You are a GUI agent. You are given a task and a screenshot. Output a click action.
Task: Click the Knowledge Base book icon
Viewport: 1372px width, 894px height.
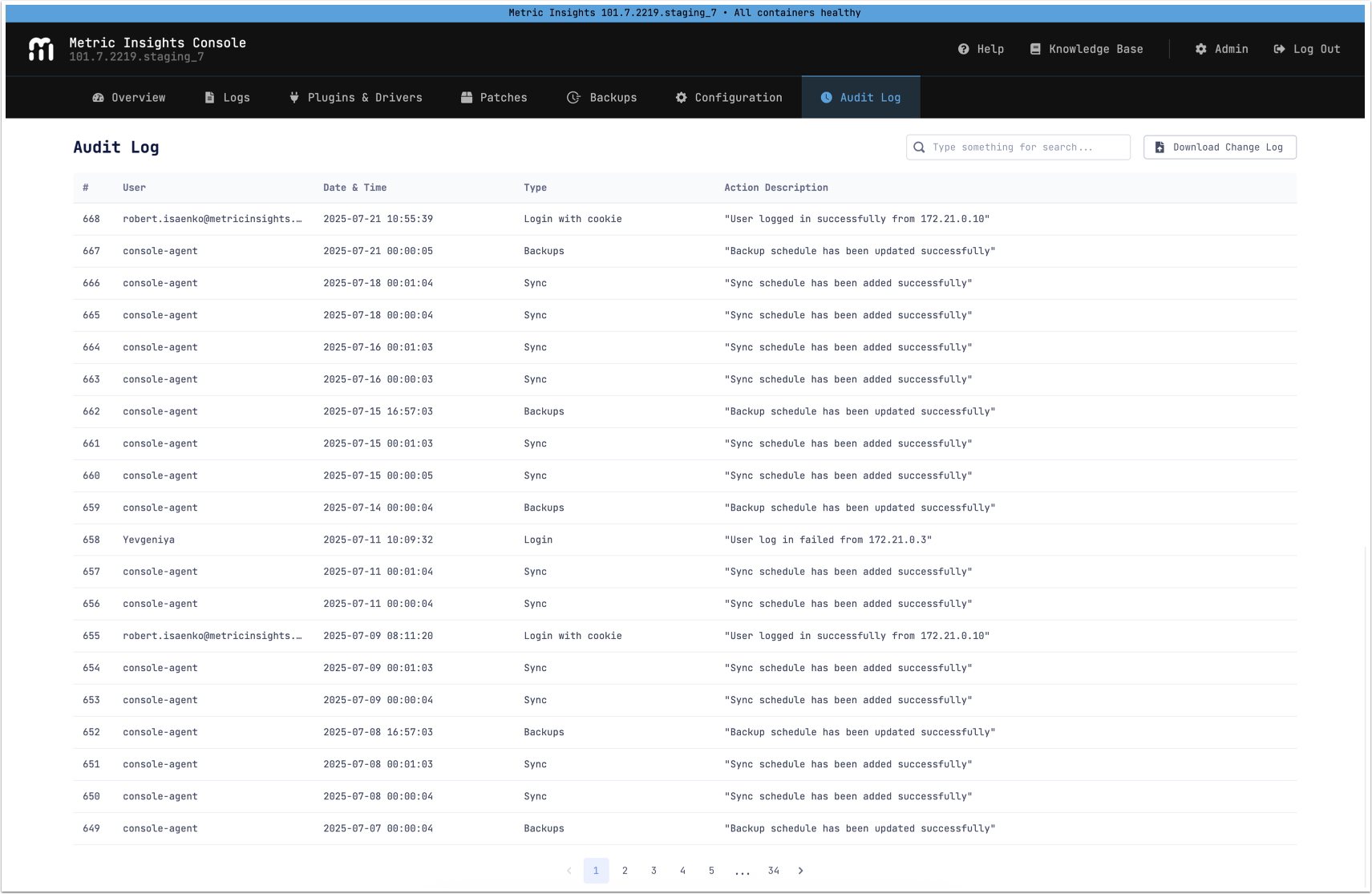pyautogui.click(x=1035, y=49)
